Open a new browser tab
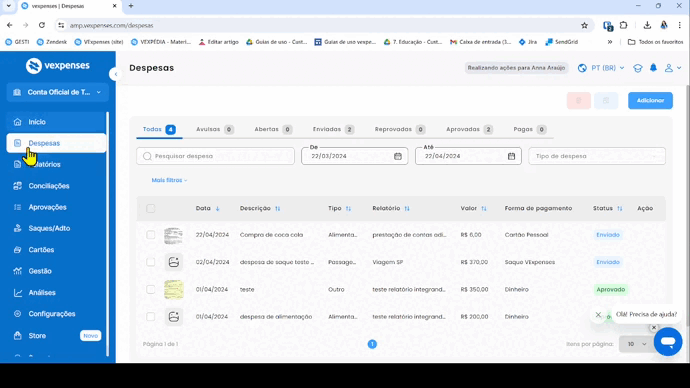The image size is (690, 388). [x=131, y=6]
